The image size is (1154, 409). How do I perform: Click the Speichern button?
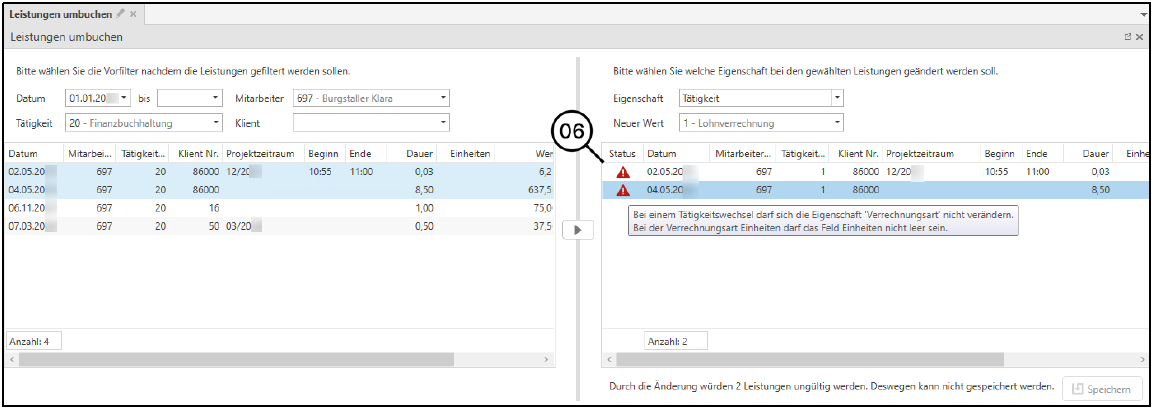[1102, 389]
